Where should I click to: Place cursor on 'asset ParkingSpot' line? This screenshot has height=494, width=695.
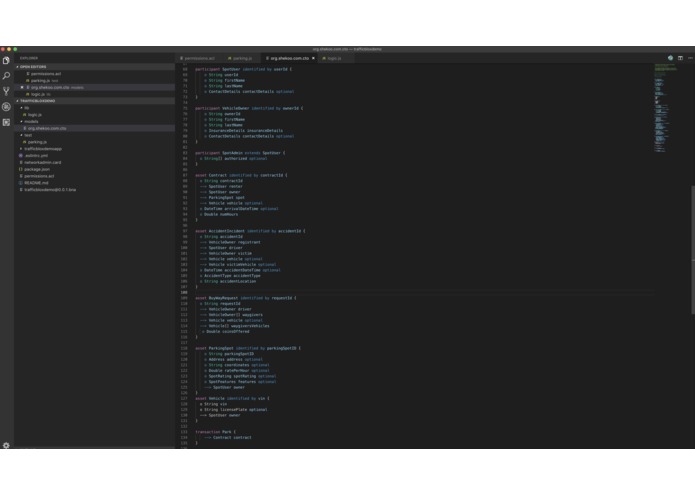[x=248, y=348]
